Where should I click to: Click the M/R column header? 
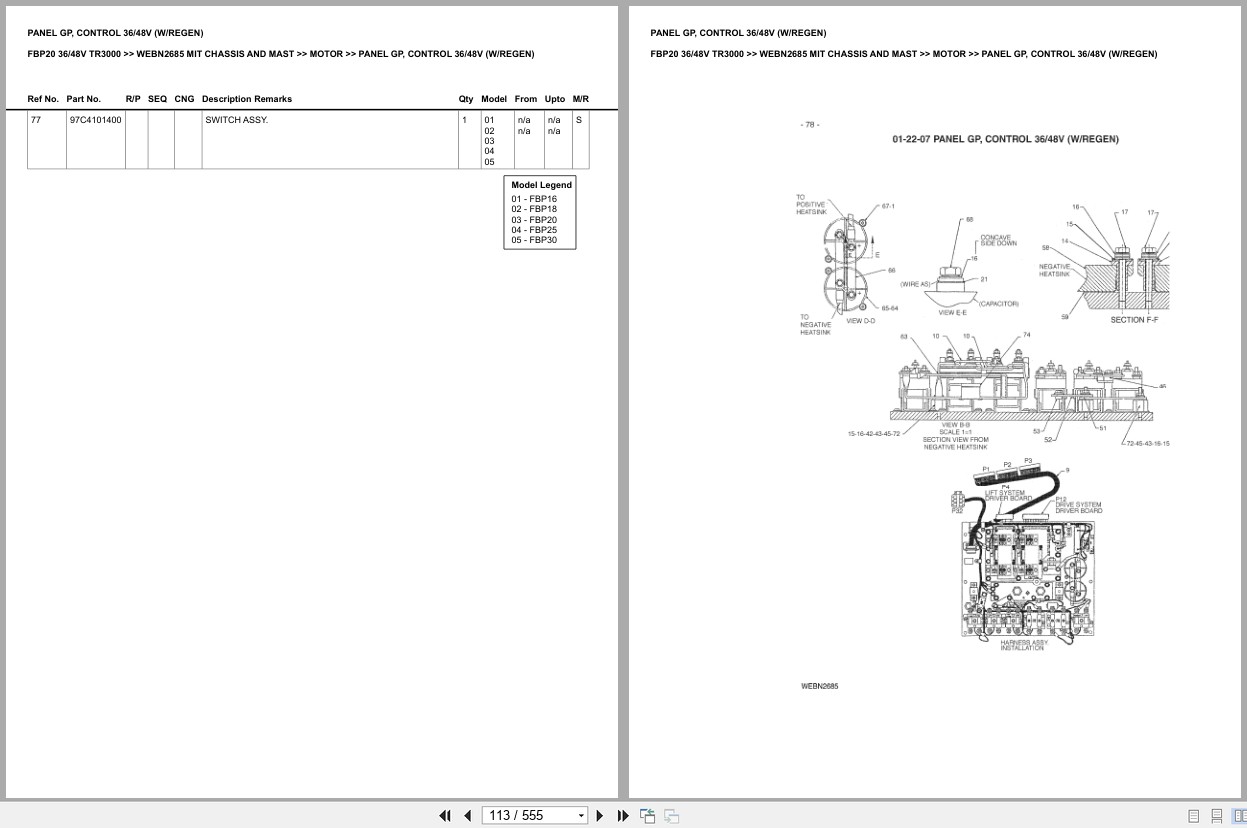[581, 99]
